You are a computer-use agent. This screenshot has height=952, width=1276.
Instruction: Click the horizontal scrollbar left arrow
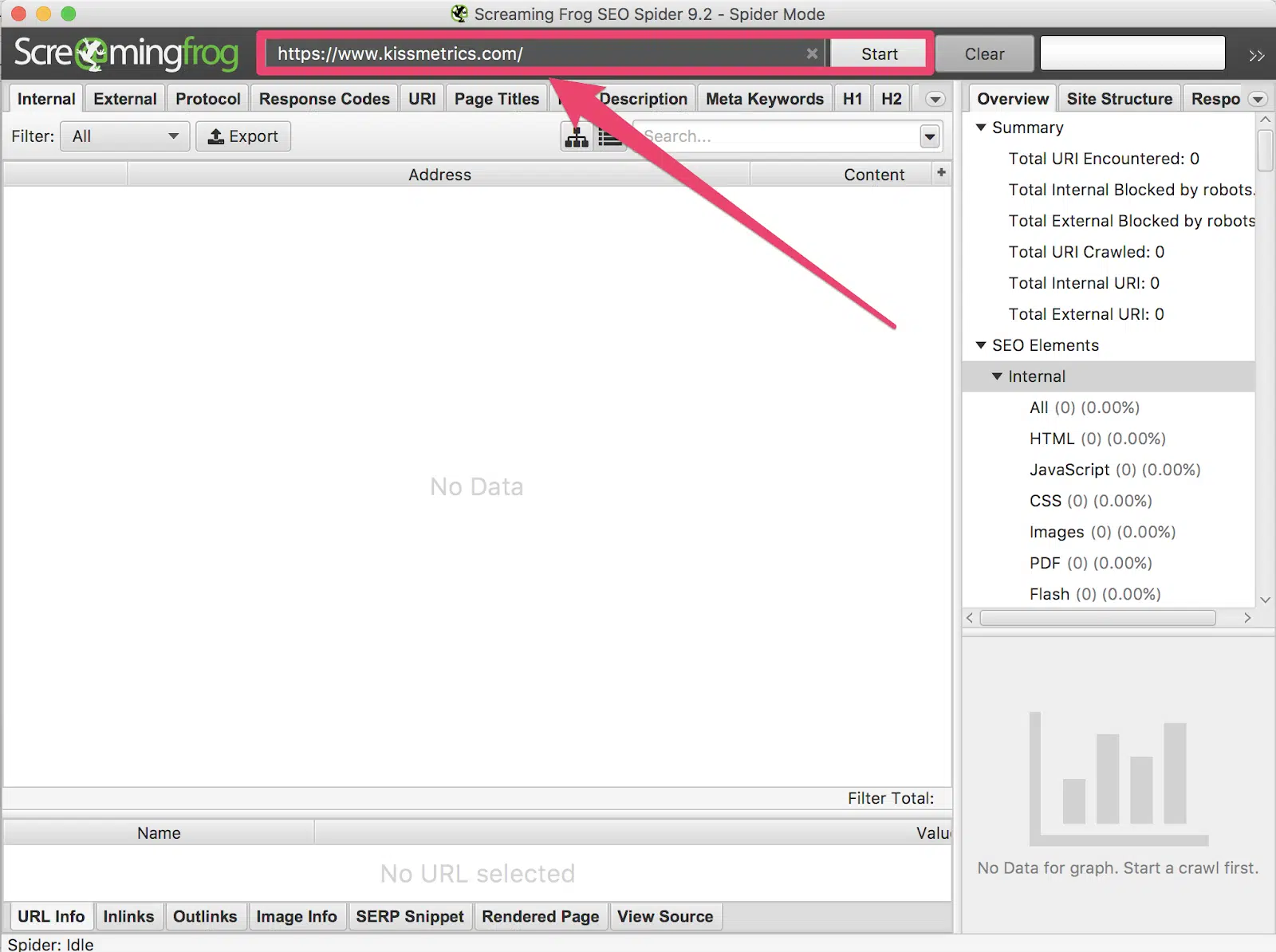pos(969,618)
